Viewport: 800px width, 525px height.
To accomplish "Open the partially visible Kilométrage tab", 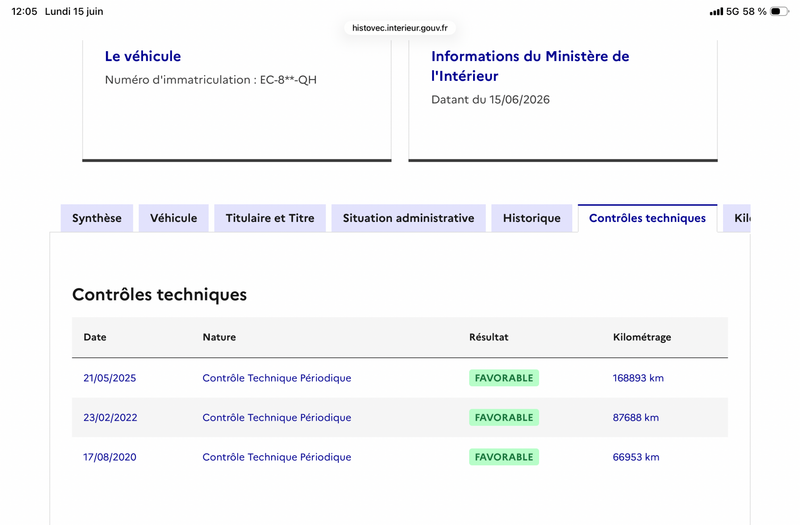I will (x=737, y=218).
